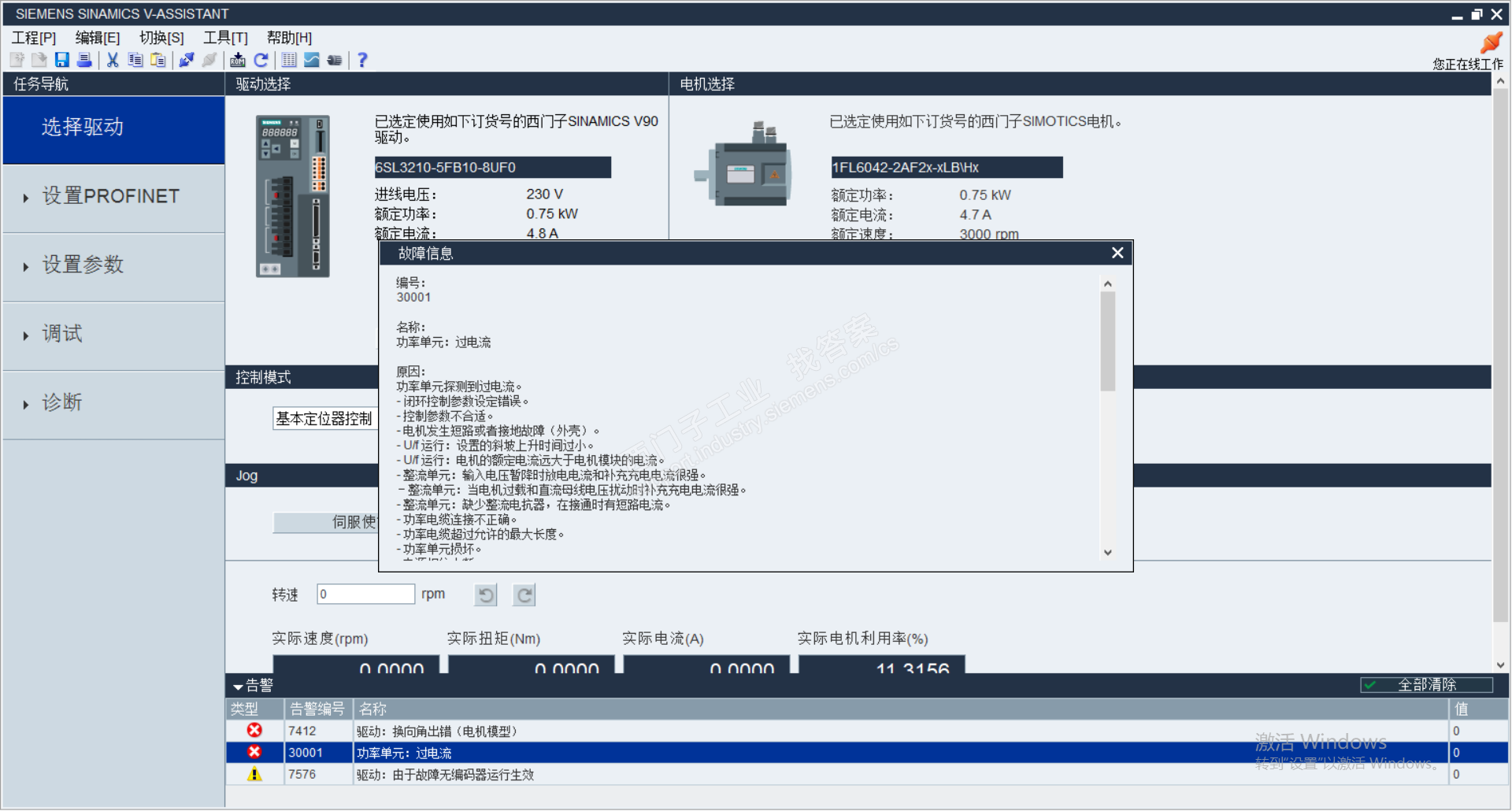Select alarm row 功率单元: 过电流
This screenshot has width=1512, height=811.
tap(867, 753)
